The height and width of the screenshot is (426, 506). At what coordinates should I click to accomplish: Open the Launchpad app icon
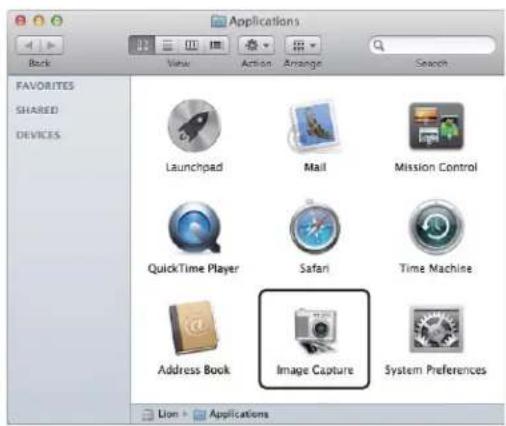[x=194, y=126]
